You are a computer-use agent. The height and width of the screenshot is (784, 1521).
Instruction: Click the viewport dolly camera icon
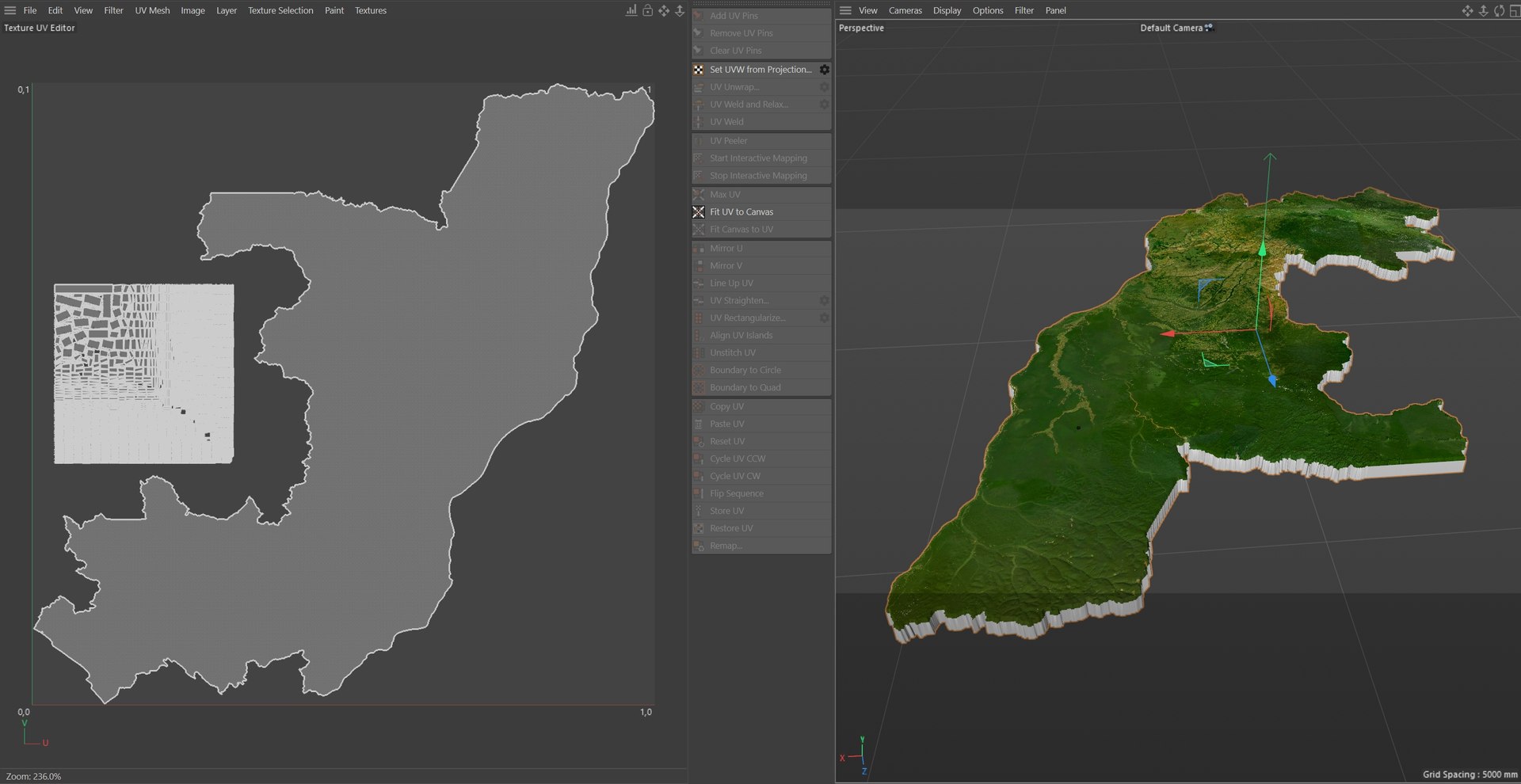(x=1483, y=10)
